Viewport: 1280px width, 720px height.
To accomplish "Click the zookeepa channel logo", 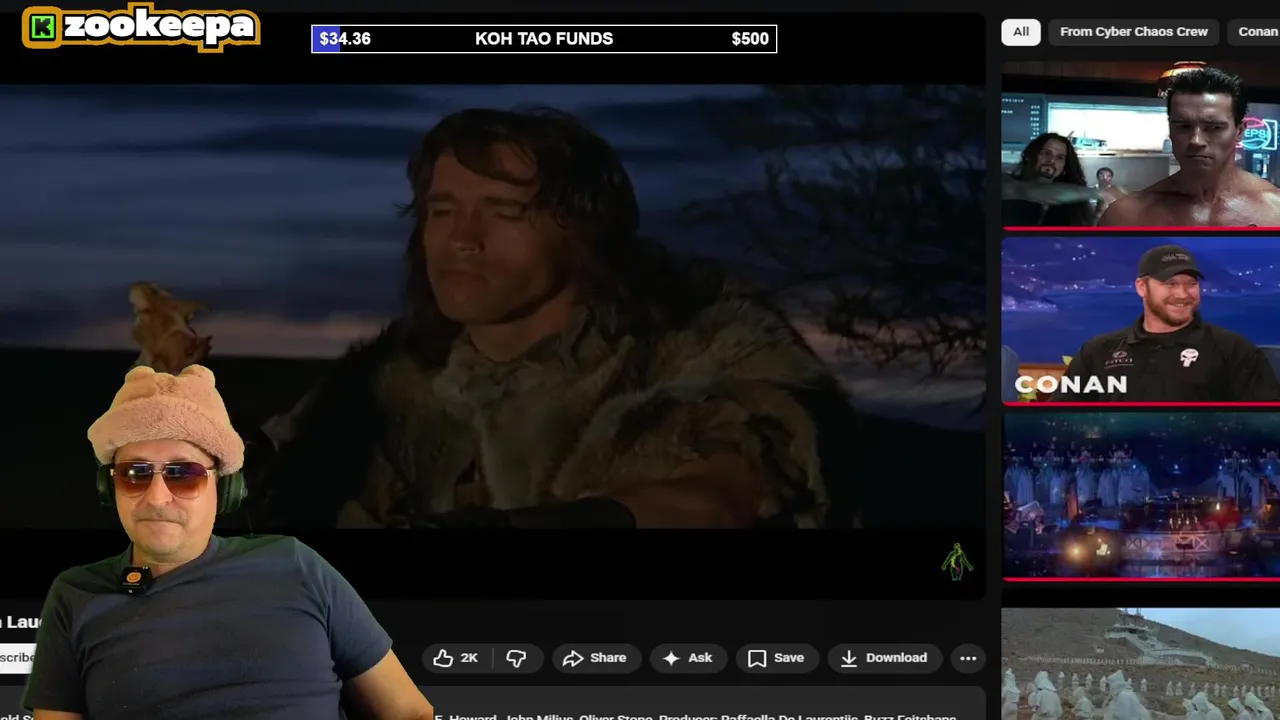I will pyautogui.click(x=141, y=27).
